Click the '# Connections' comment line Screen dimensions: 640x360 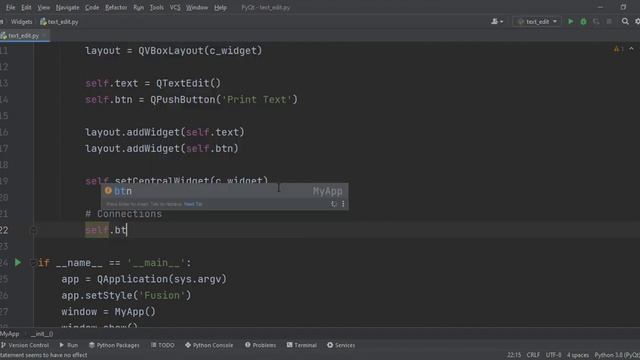click(123, 214)
